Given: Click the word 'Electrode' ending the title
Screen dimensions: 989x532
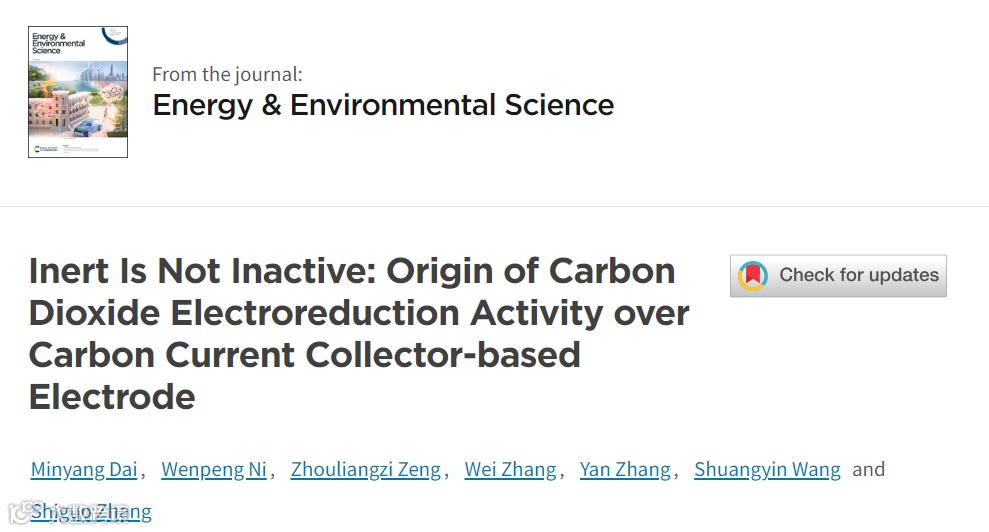Looking at the screenshot, I should 112,397.
